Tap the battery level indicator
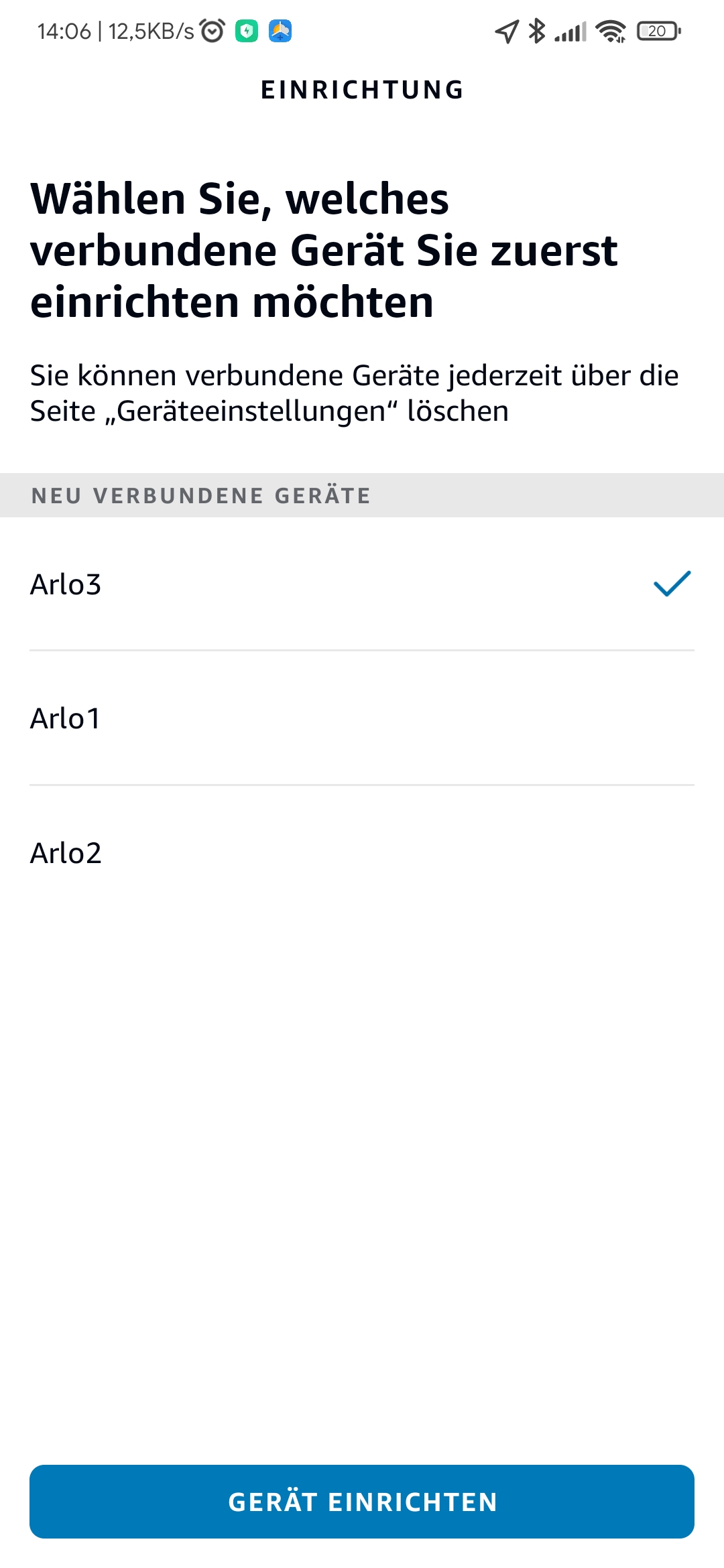724x1568 pixels. pos(658,31)
